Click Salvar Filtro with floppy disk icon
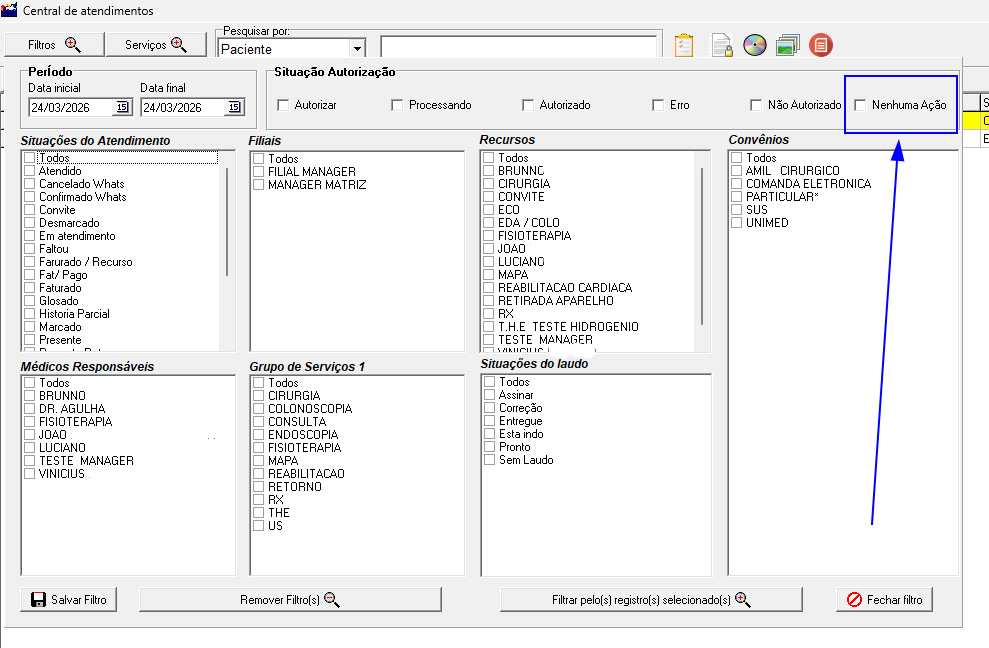The image size is (989, 648). pos(69,599)
